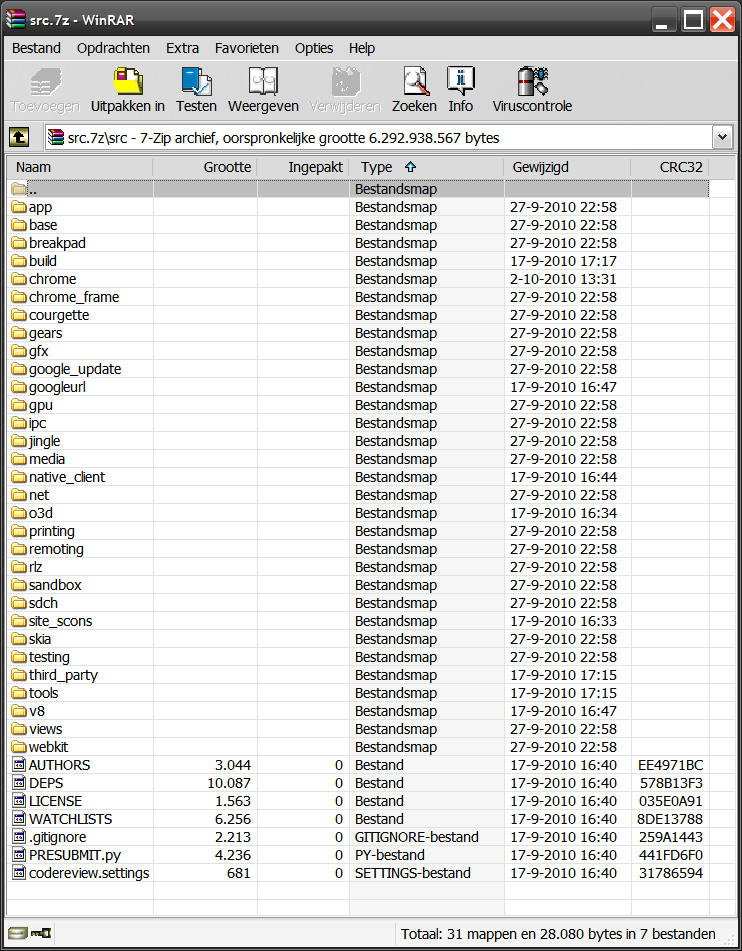Click the WinRAR icon in the title bar
The image size is (742, 951).
coord(15,19)
